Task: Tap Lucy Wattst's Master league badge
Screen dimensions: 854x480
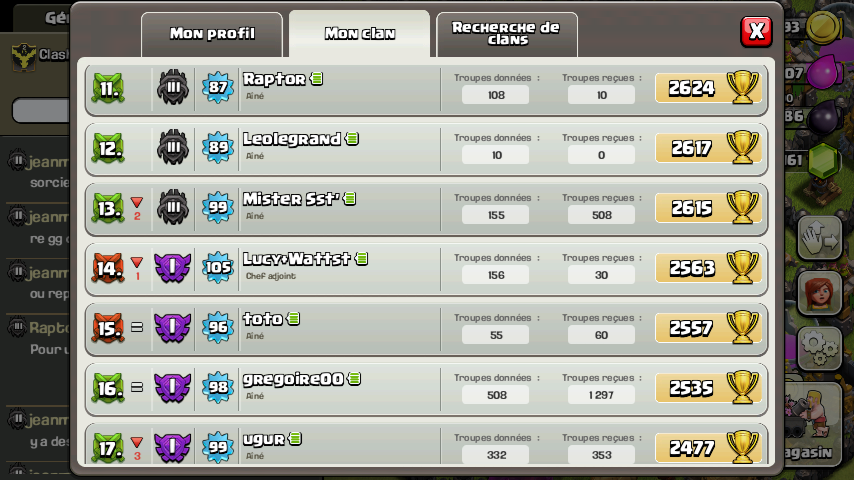Action: (173, 268)
